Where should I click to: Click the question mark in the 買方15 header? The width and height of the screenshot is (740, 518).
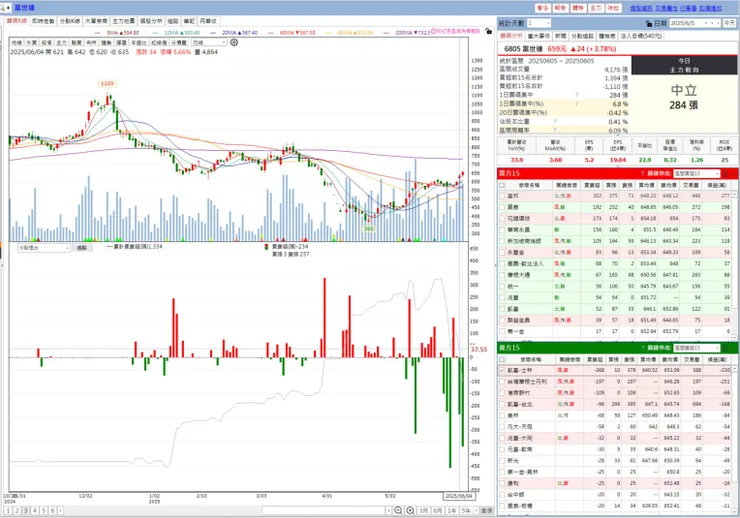click(x=642, y=174)
